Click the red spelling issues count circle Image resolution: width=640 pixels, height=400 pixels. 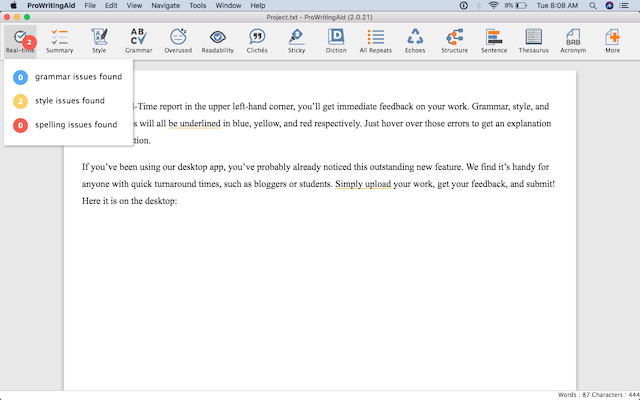[x=20, y=125]
